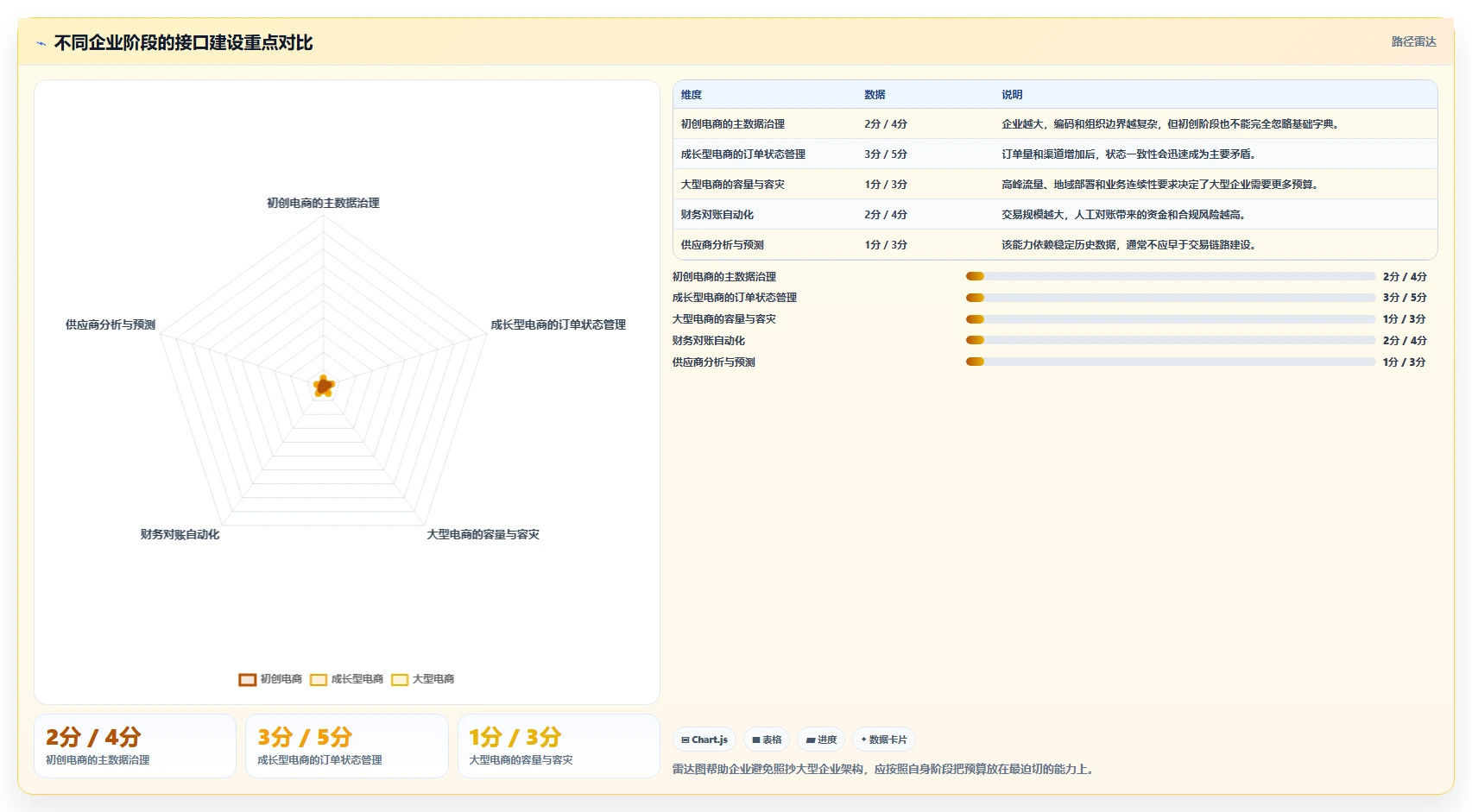Select the table cell 财务对账自动化

[717, 215]
